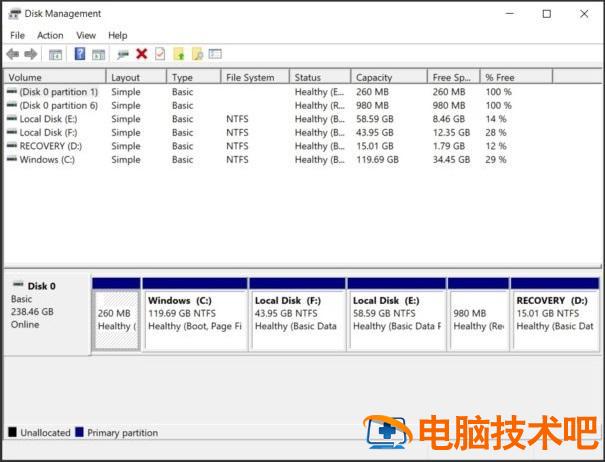Sort by the Free Space column header
This screenshot has height=462, width=605.
[x=454, y=77]
